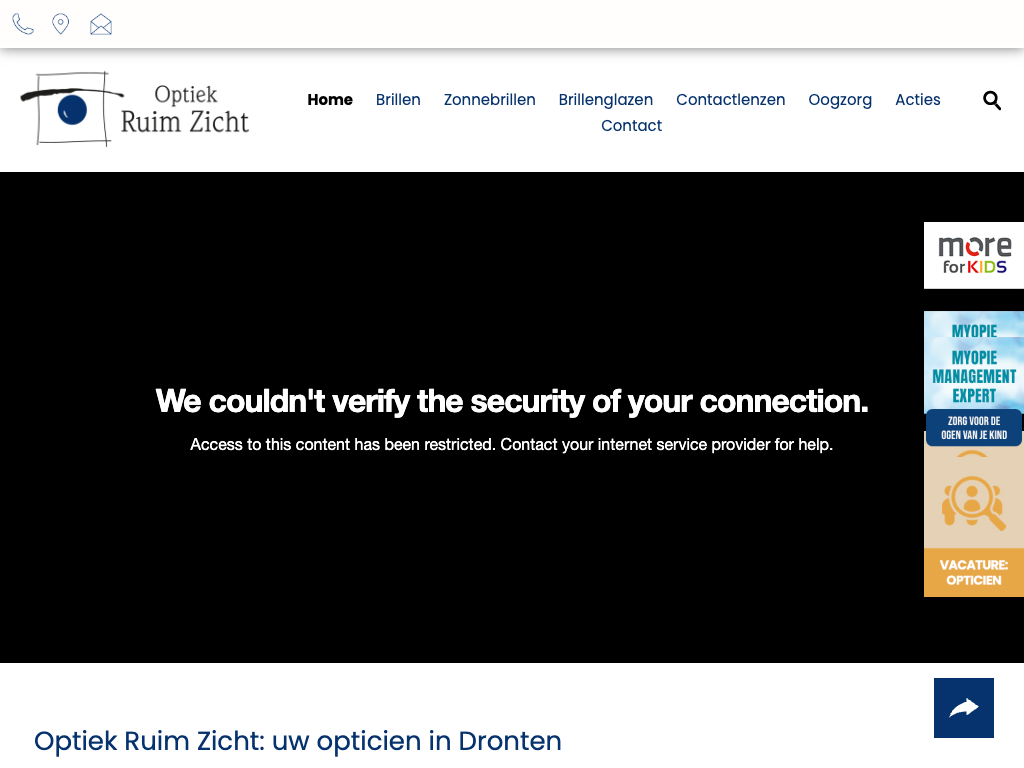
Task: Open the More for Kids banner
Action: coord(974,255)
